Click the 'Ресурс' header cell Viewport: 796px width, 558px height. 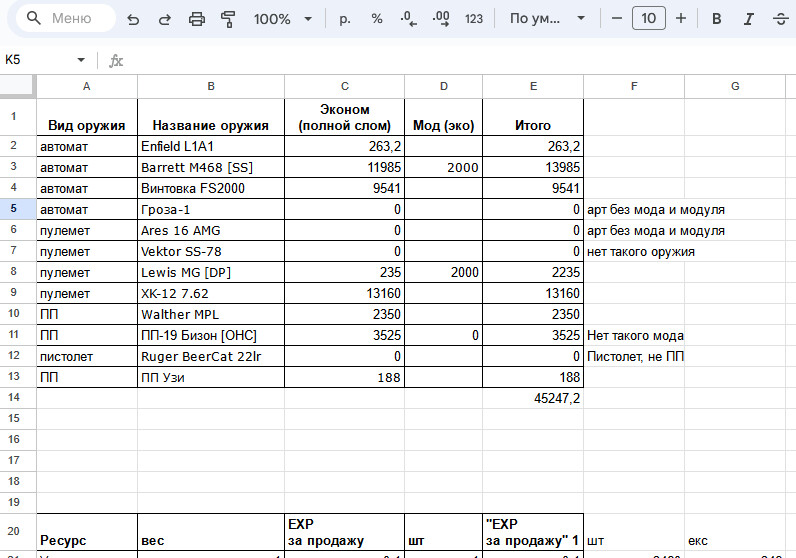(x=87, y=532)
